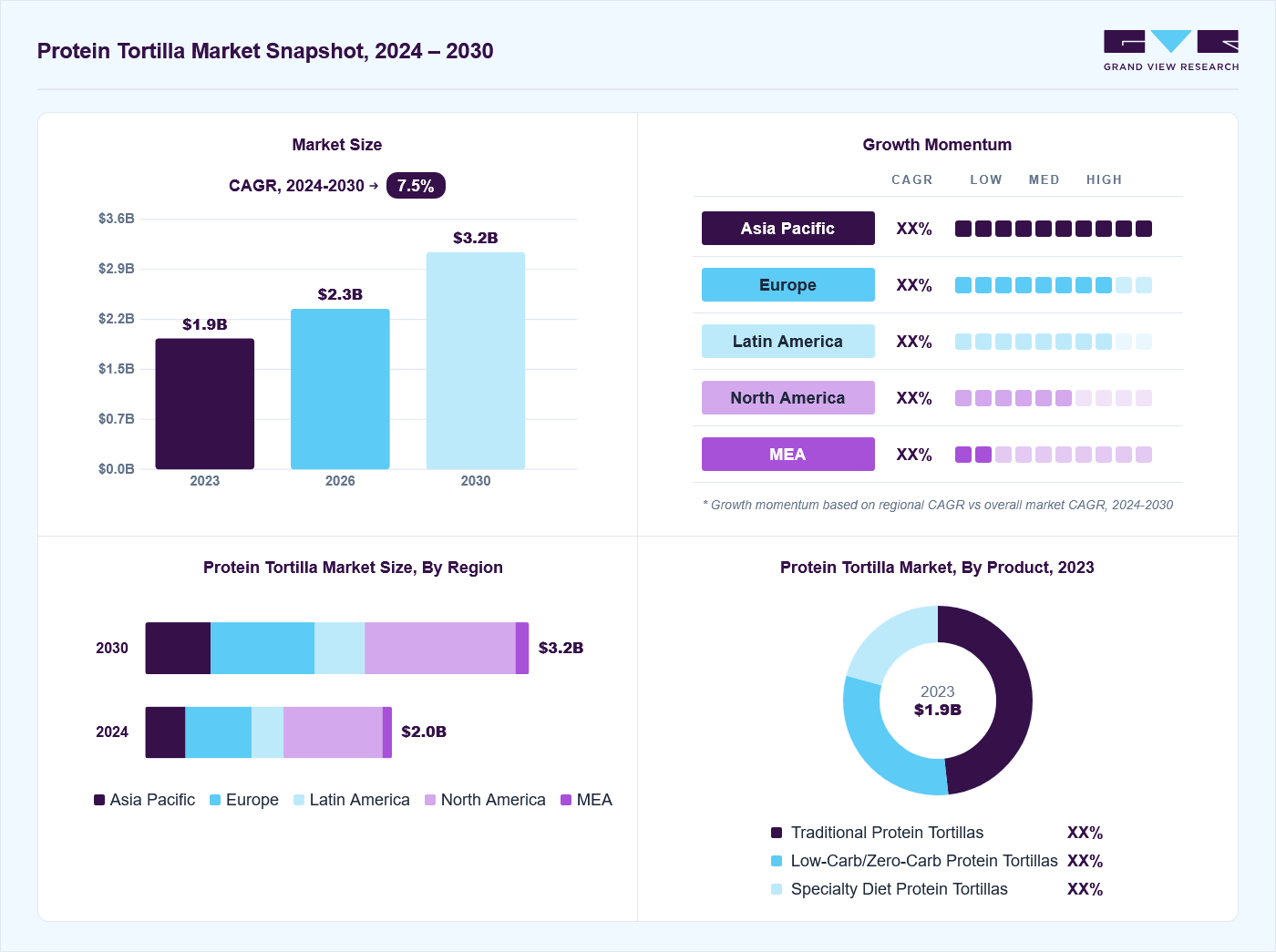1276x952 pixels.
Task: Click the Protein Tortilla Market Snapshot title
Action: pyautogui.click(x=265, y=51)
